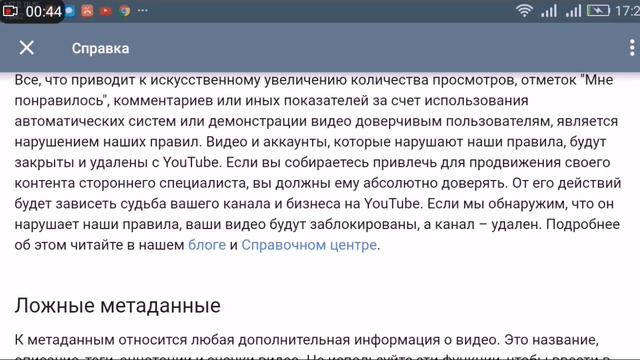Tap the line starting 'К метаданным относится'
The width and height of the screenshot is (640, 360).
pyautogui.click(x=307, y=340)
